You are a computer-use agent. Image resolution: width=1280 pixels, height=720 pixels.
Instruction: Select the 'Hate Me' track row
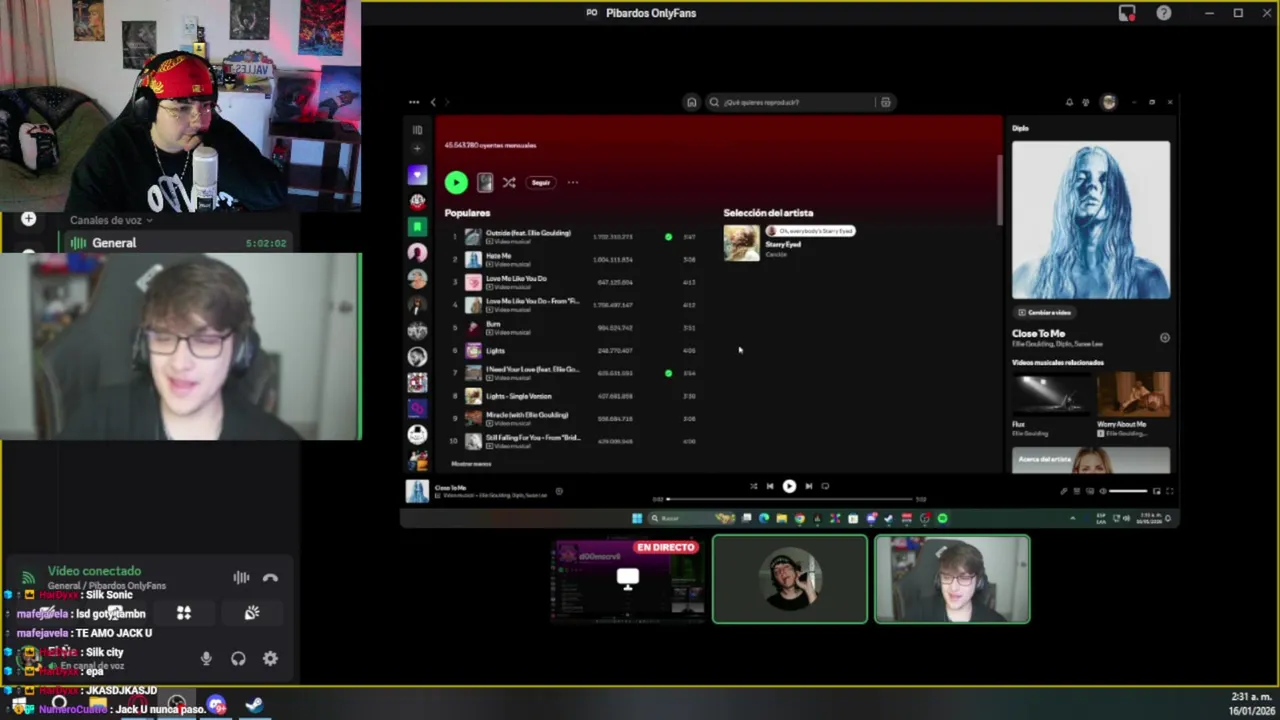572,259
